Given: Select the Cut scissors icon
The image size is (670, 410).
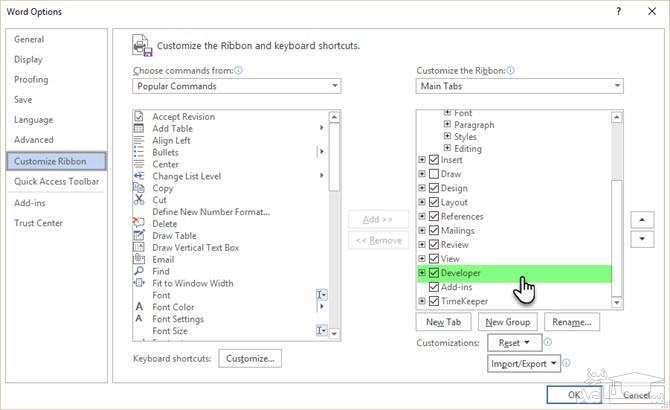Looking at the screenshot, I should (139, 200).
